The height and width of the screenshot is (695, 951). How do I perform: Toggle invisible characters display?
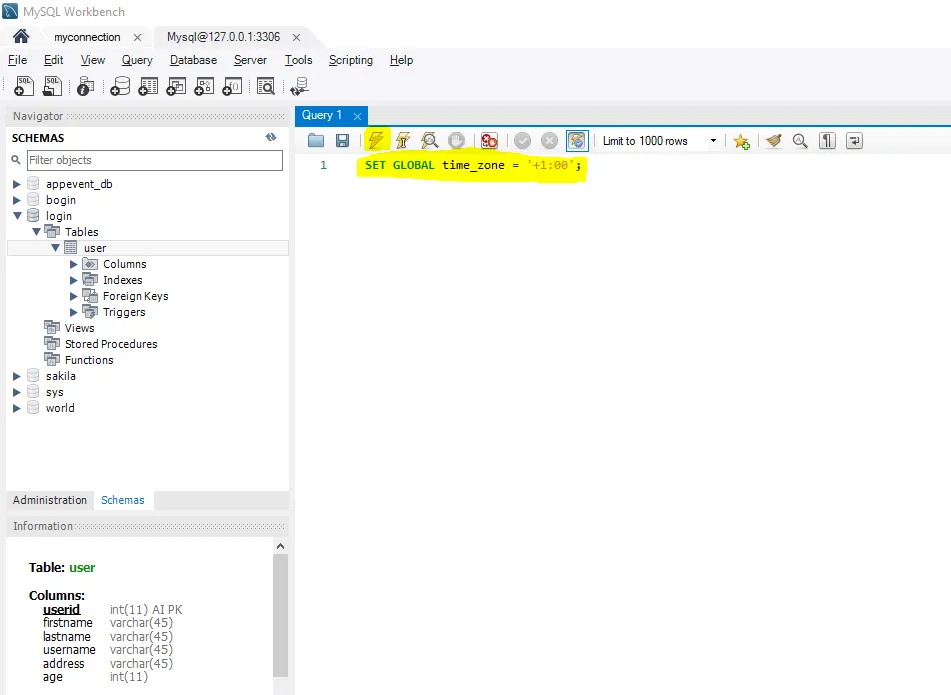tap(827, 141)
